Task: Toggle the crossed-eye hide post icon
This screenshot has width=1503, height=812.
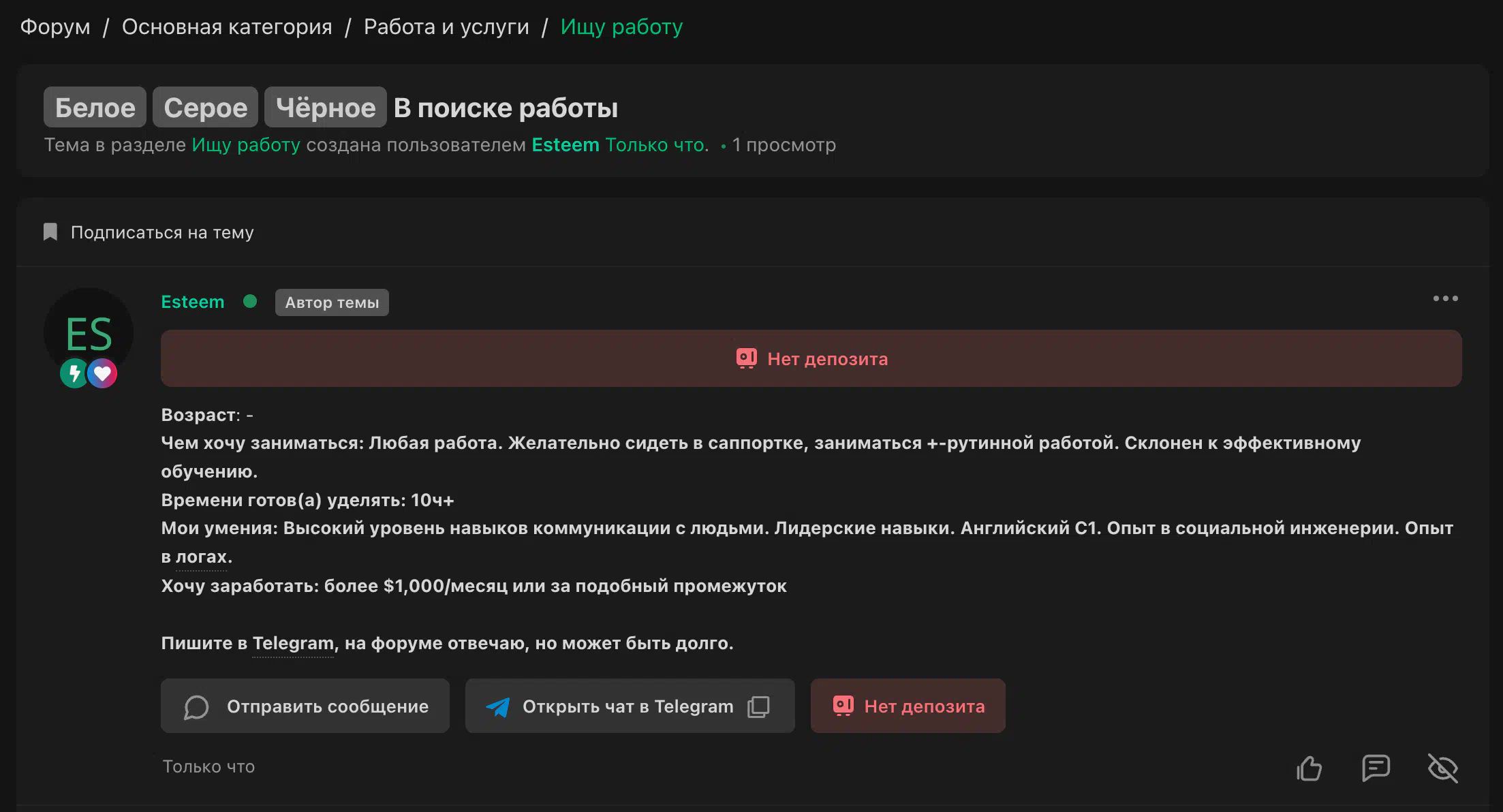Action: pos(1442,768)
